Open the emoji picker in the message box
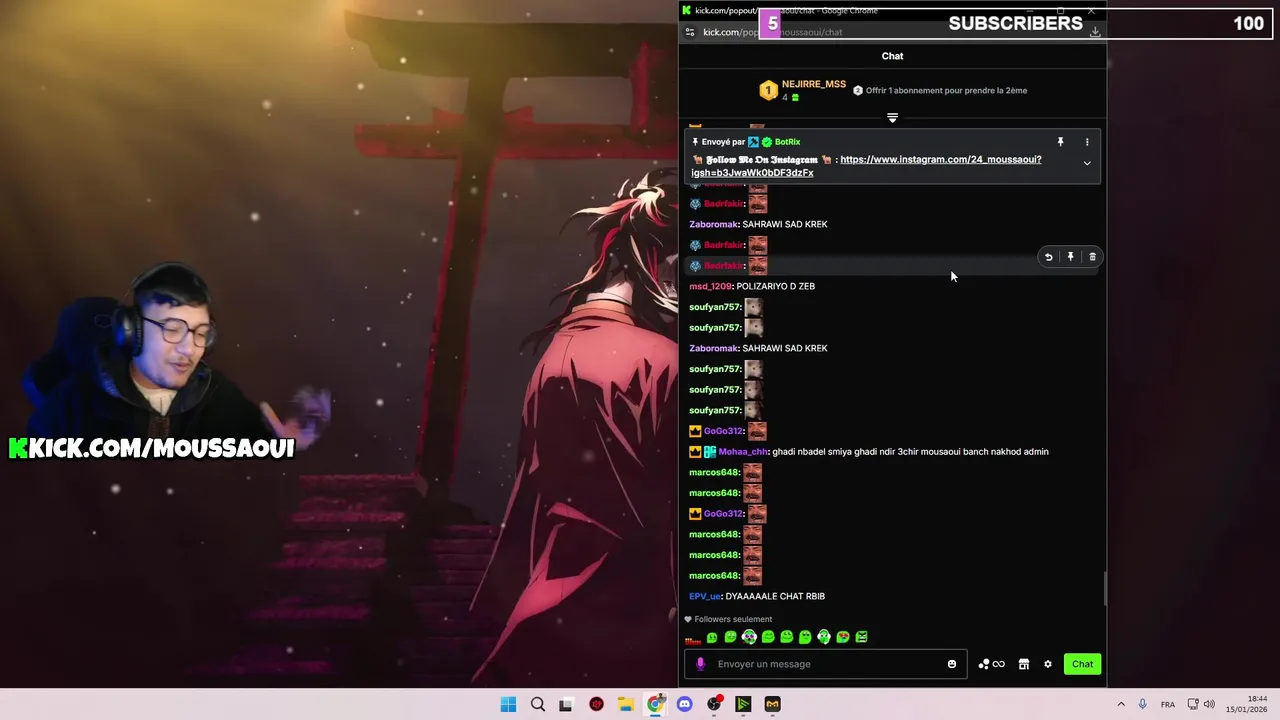This screenshot has height=720, width=1280. (x=951, y=664)
